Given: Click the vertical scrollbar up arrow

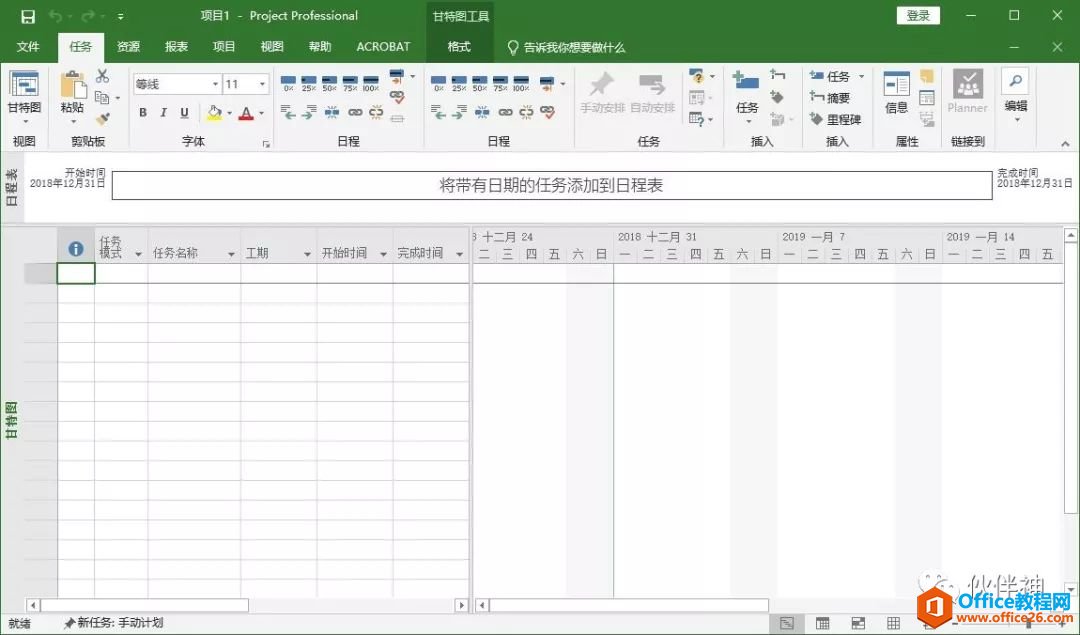Looking at the screenshot, I should [x=1070, y=236].
